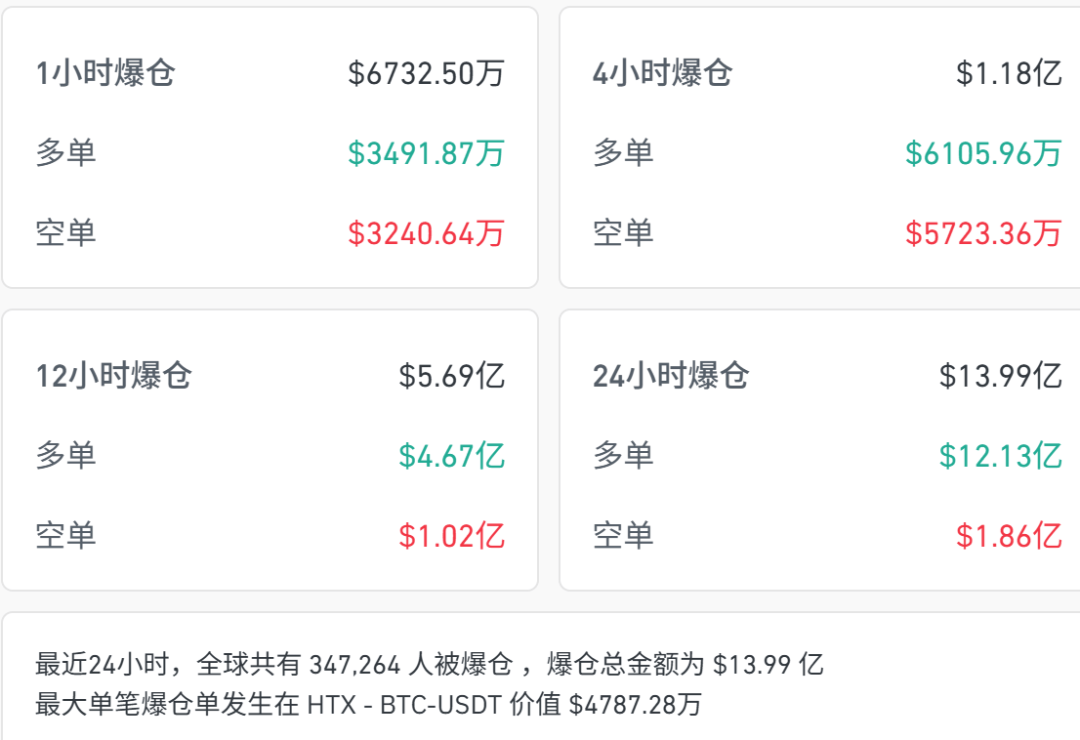
Task: Select the 4小时爆仓 card header
Action: pos(664,72)
